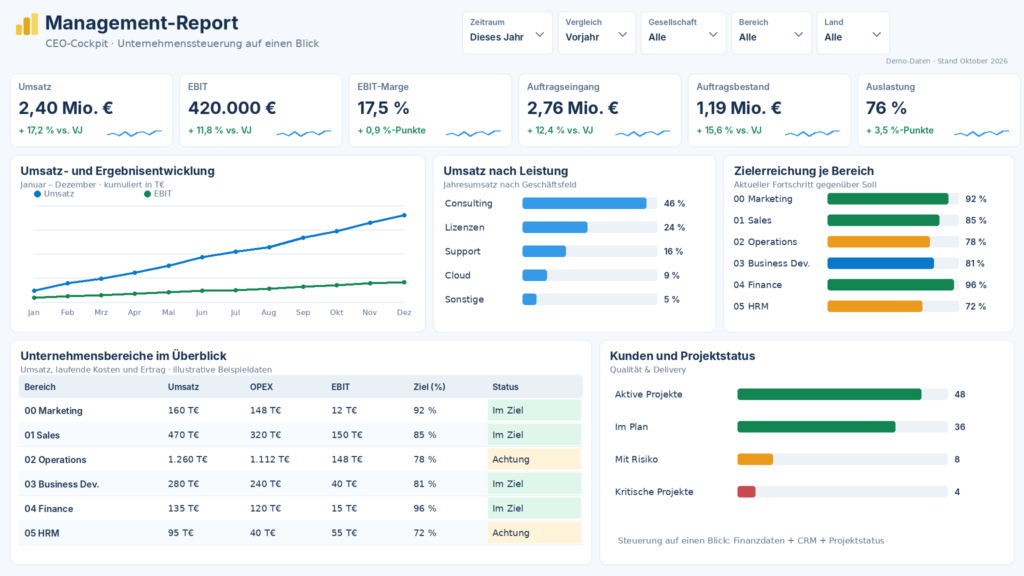Select the 00 Marketing row name in table

click(54, 411)
